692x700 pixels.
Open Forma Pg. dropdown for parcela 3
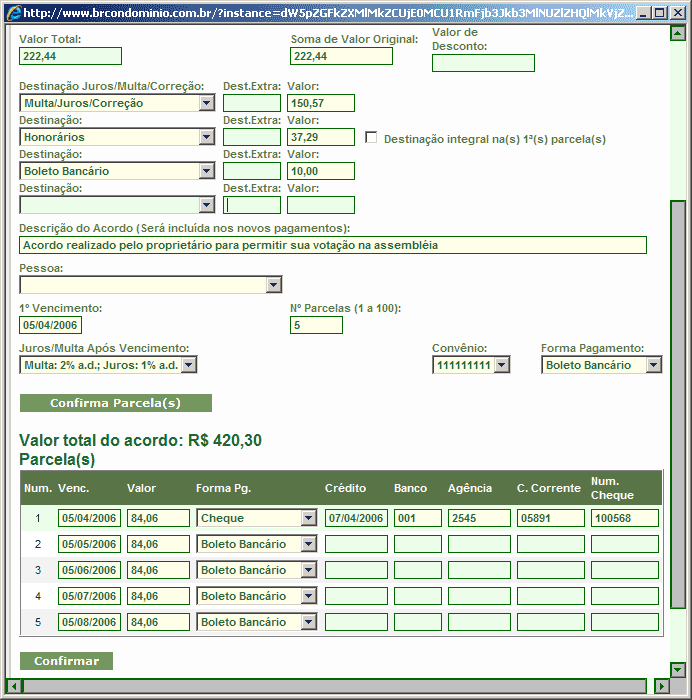[308, 570]
